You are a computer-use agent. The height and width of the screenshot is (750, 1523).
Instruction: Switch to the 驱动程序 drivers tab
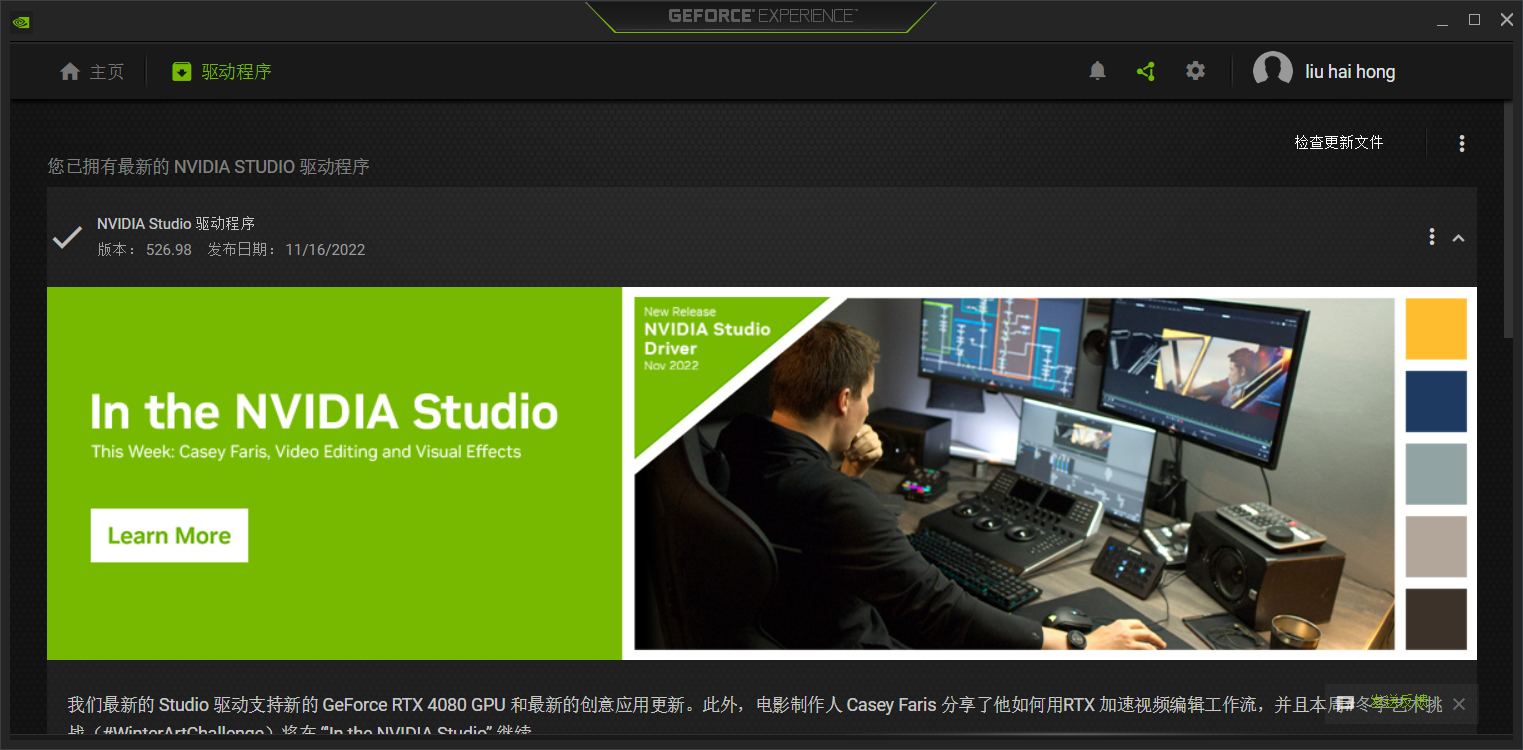221,72
